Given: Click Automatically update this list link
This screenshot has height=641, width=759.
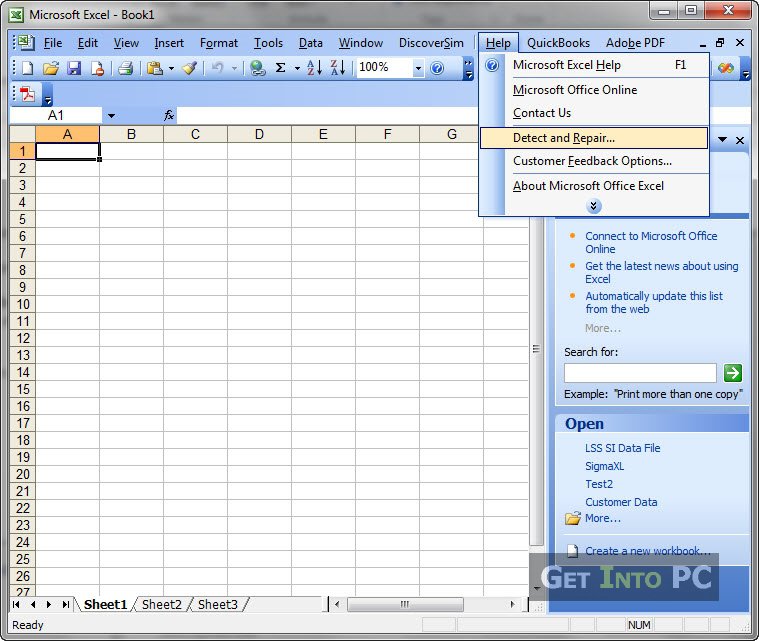Looking at the screenshot, I should (653, 303).
